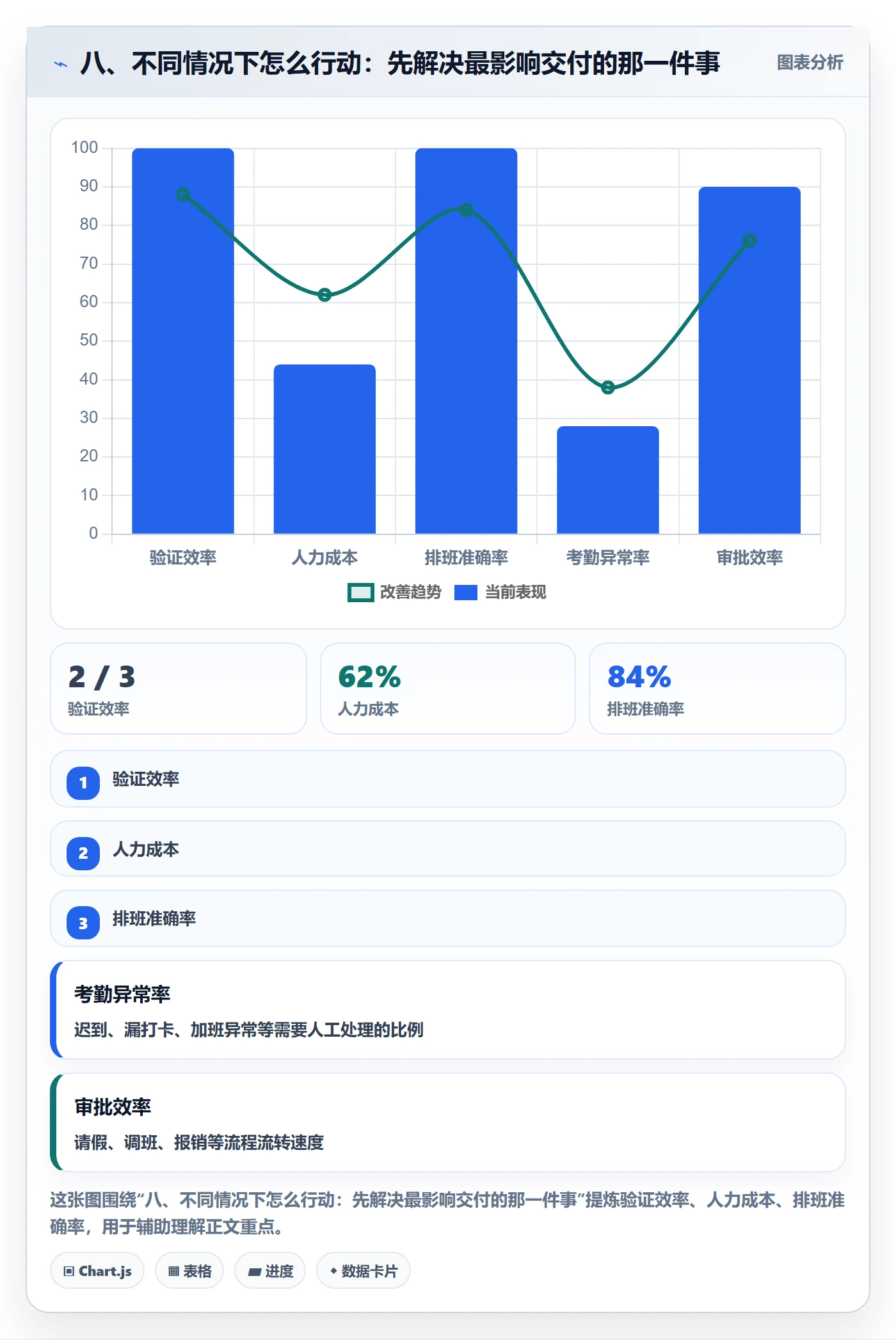
Task: Click the square icon in the Chart.js tag
Action: (x=69, y=1271)
